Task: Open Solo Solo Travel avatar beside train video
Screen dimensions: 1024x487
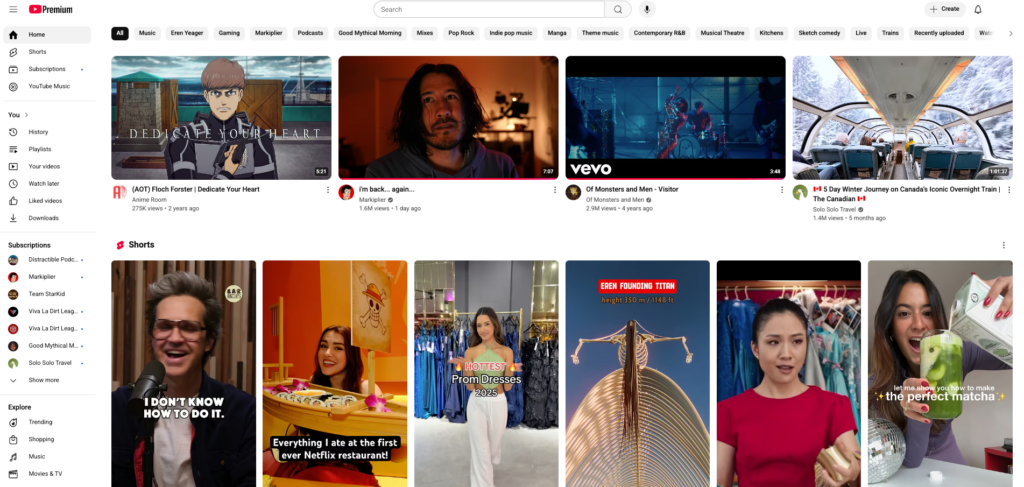Action: [x=800, y=193]
